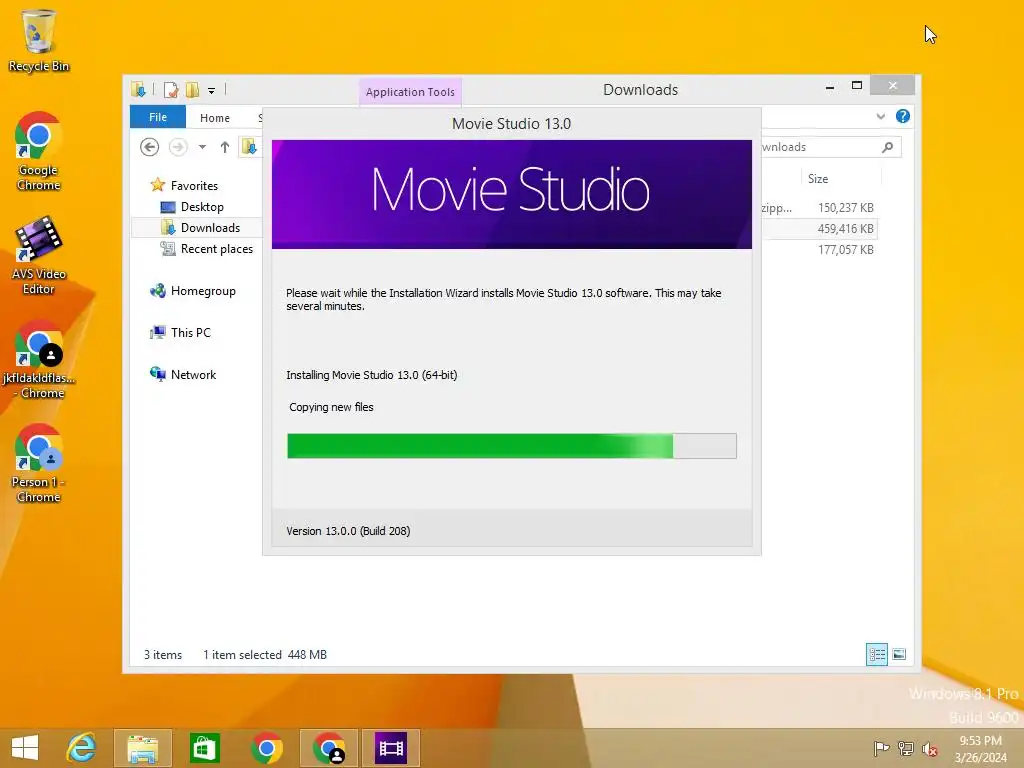Select the Application Tools contextual tab

(410, 92)
